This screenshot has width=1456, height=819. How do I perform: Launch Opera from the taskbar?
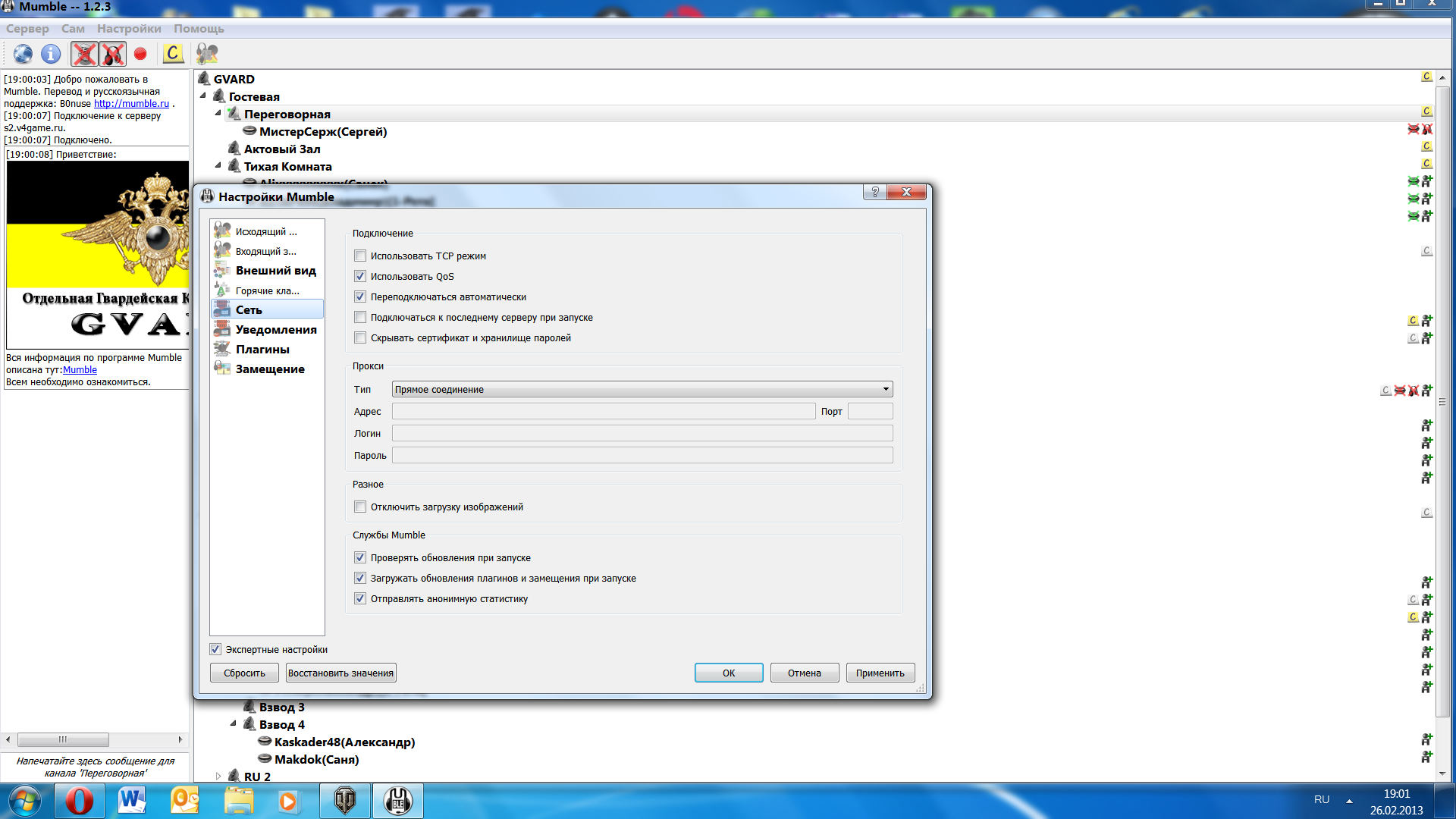pos(79,801)
